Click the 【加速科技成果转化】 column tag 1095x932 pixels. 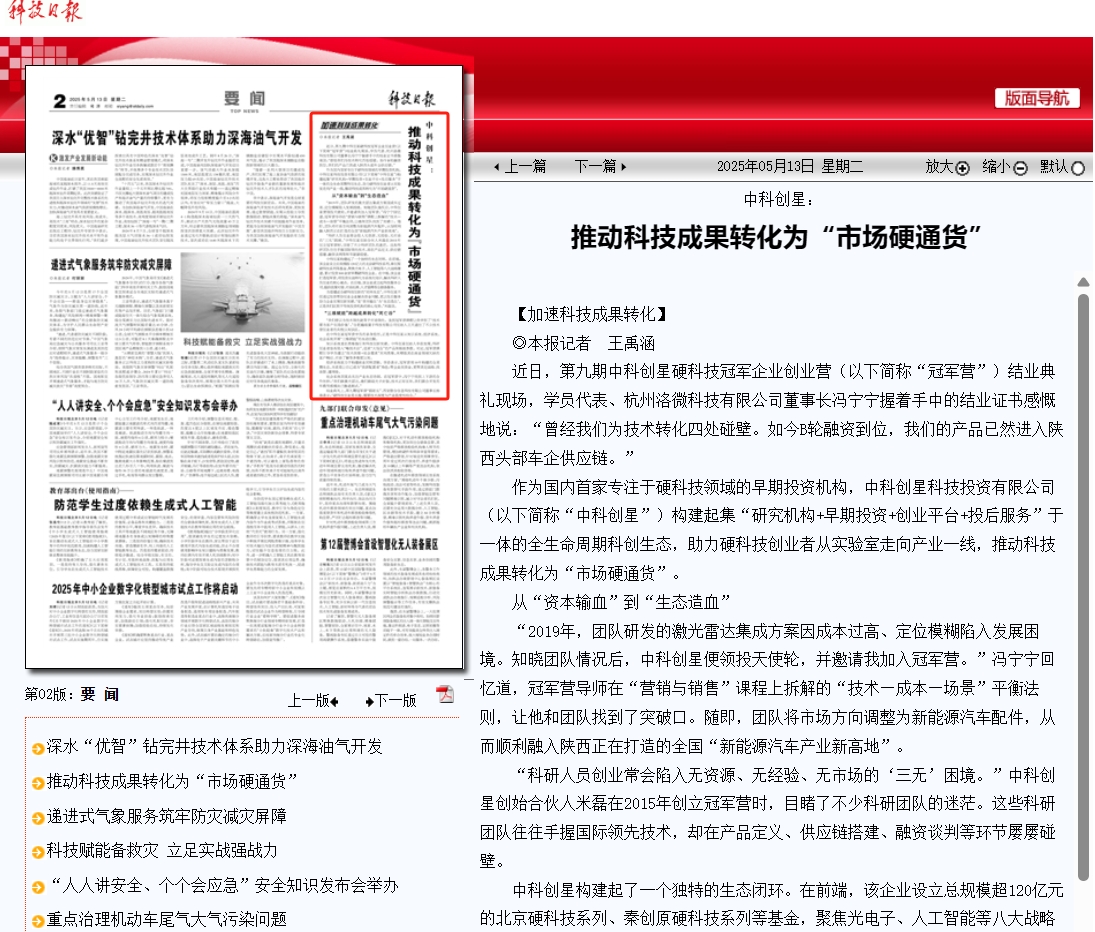(592, 315)
